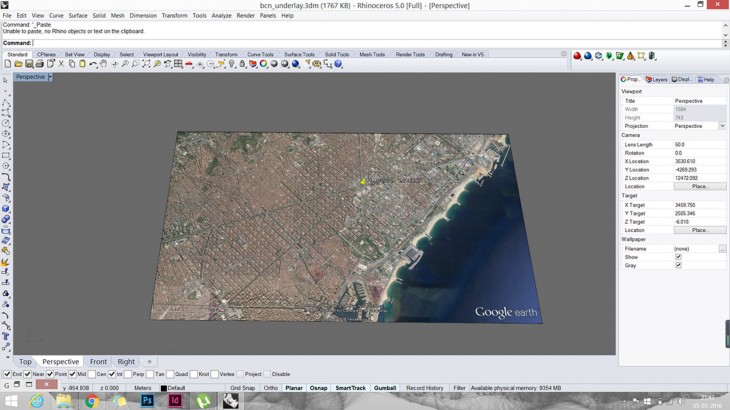
Task: Toggle Grid Snap in status bar
Action: 242,388
